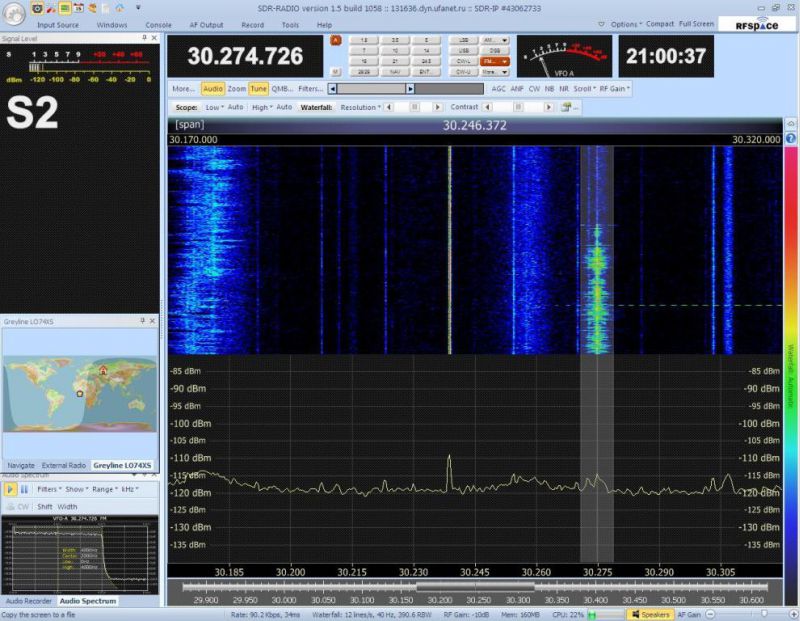The height and width of the screenshot is (621, 800).
Task: Expand the waterfall Resolution dropdown
Action: [360, 107]
